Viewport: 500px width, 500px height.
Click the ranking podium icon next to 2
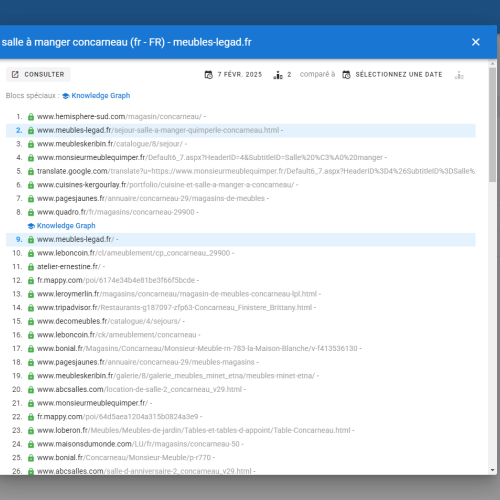point(278,75)
